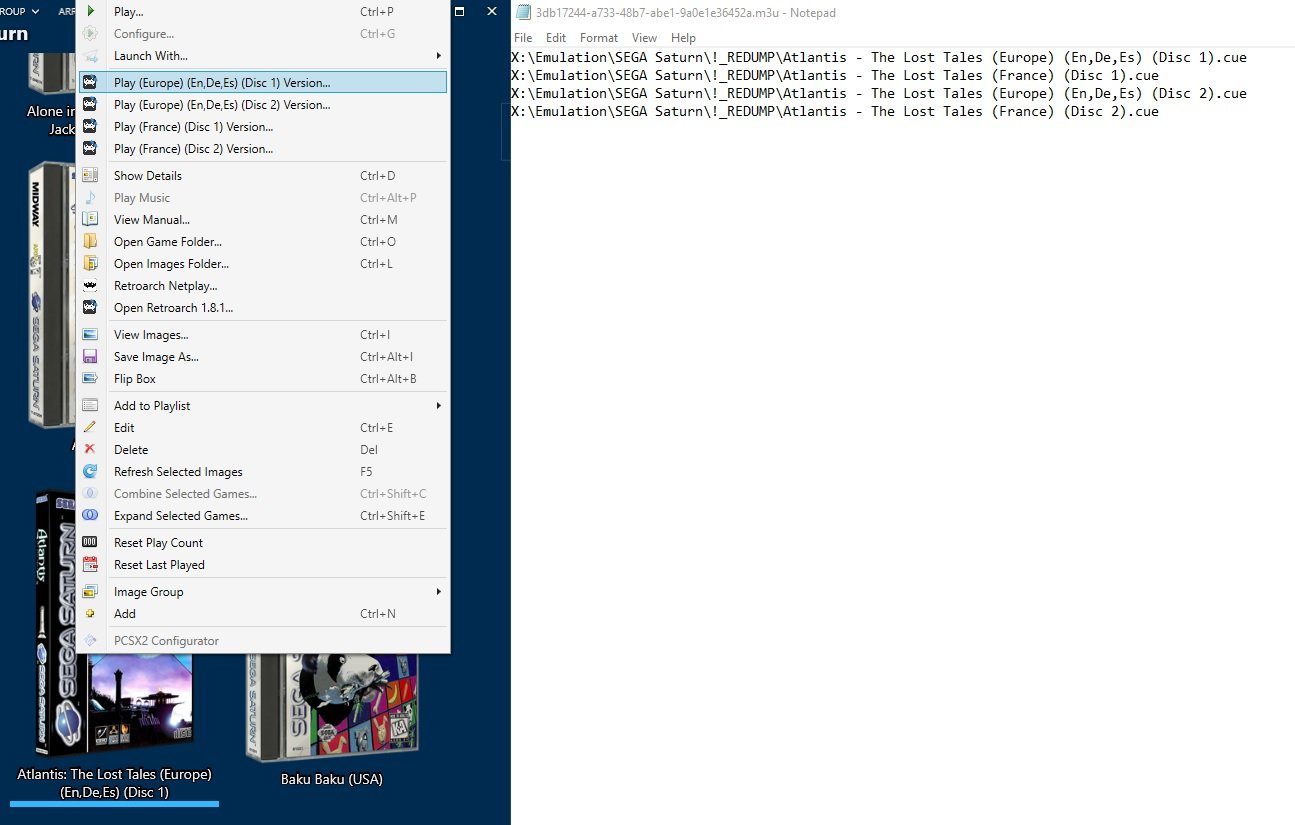Viewport: 1295px width, 825px height.
Task: Select Reset Last Played entry
Action: 262,565
